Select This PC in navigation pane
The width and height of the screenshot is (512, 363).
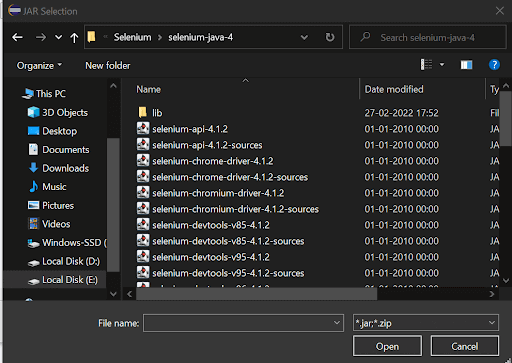(x=44, y=94)
